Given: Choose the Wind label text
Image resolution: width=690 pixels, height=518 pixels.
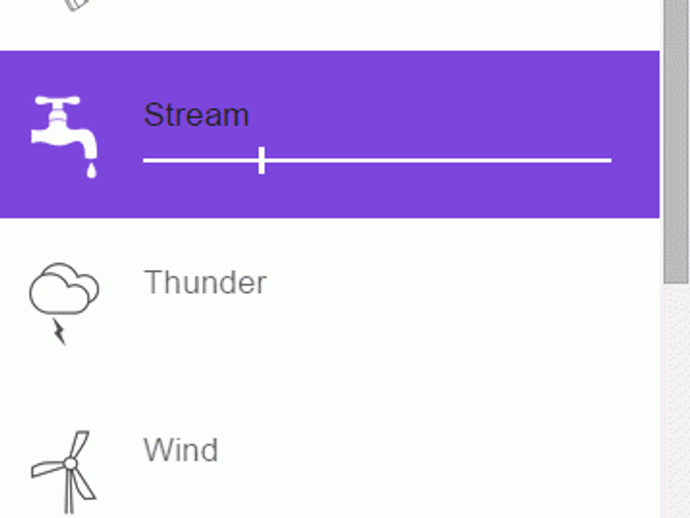Looking at the screenshot, I should (x=181, y=450).
